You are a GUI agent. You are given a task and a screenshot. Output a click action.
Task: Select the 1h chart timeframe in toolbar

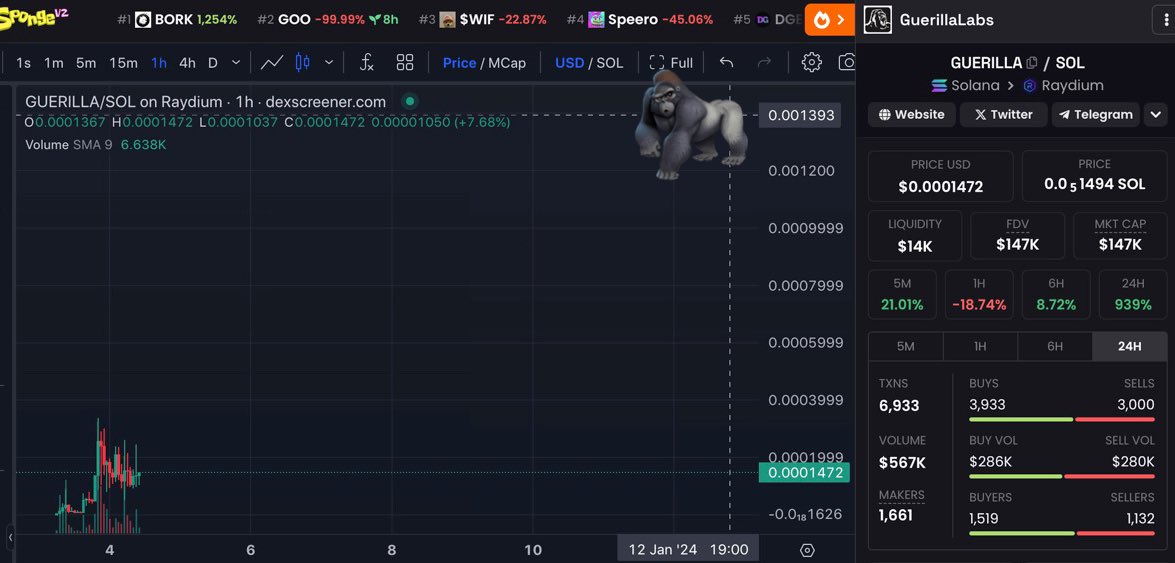pyautogui.click(x=159, y=63)
